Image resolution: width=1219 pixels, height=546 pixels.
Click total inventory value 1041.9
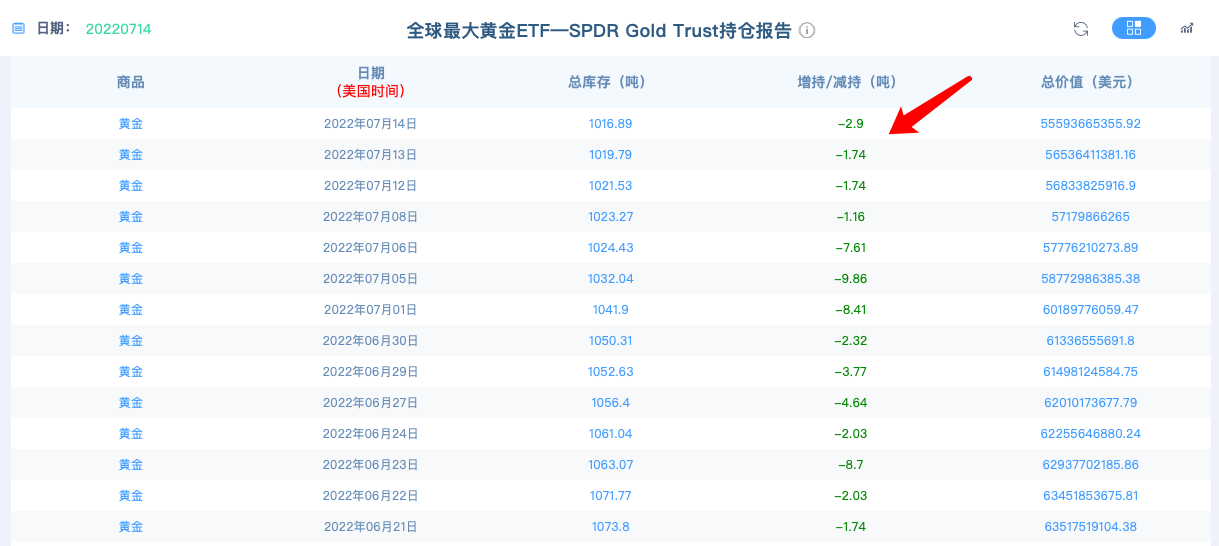coord(610,310)
